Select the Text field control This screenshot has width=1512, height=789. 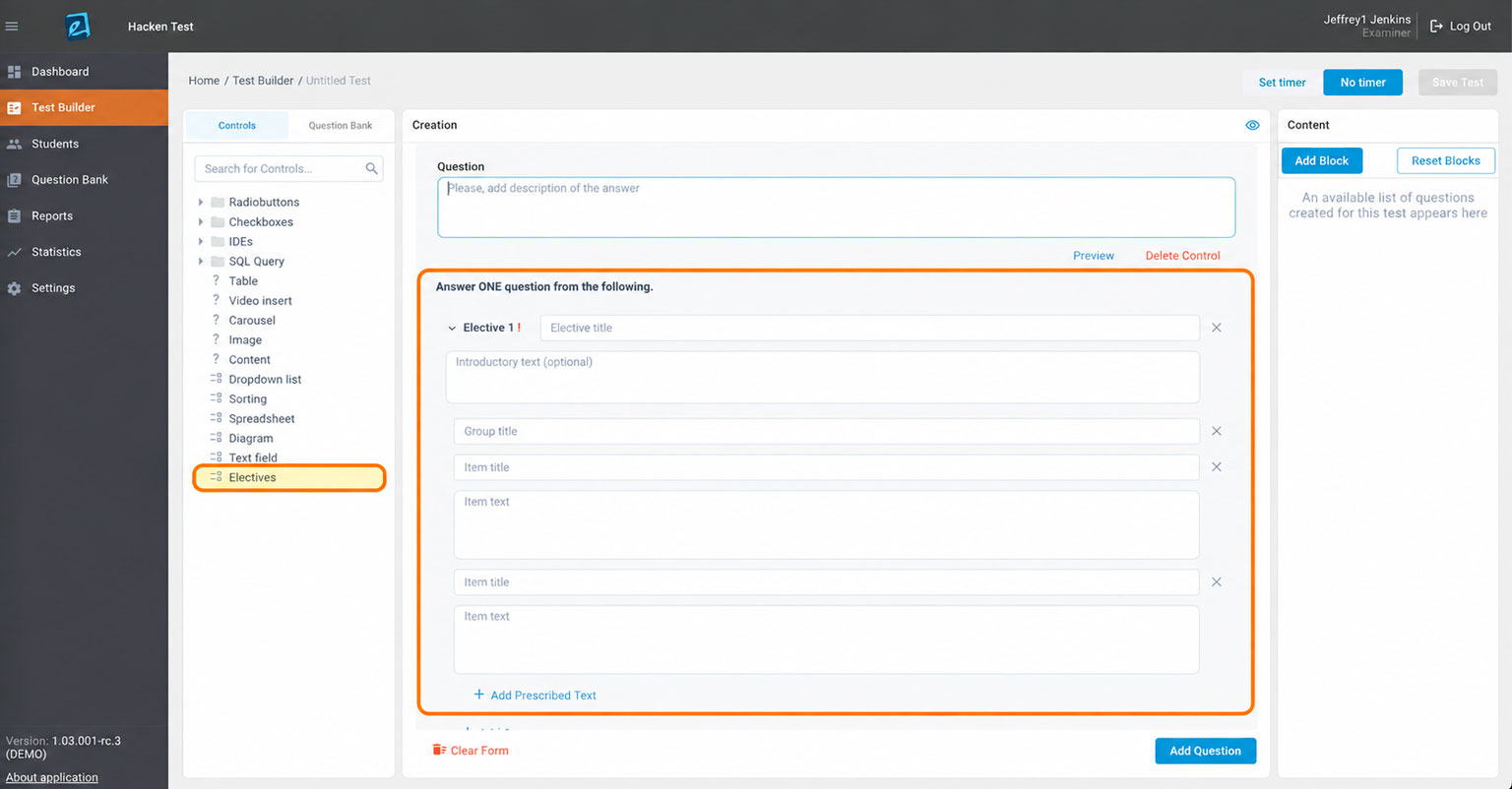[253, 458]
